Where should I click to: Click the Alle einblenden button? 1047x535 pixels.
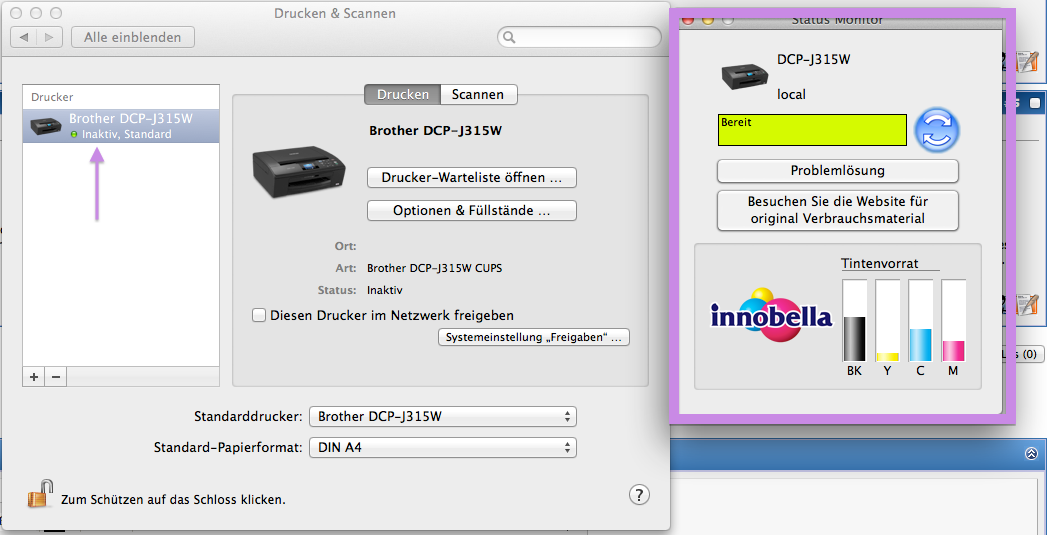132,37
